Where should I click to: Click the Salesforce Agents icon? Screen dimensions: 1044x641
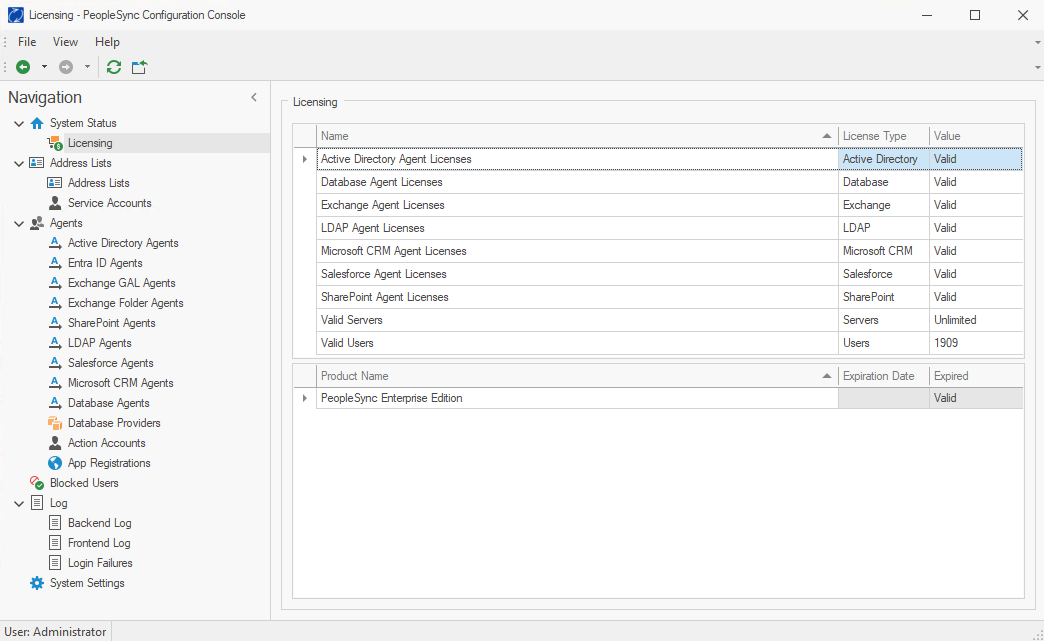point(55,363)
